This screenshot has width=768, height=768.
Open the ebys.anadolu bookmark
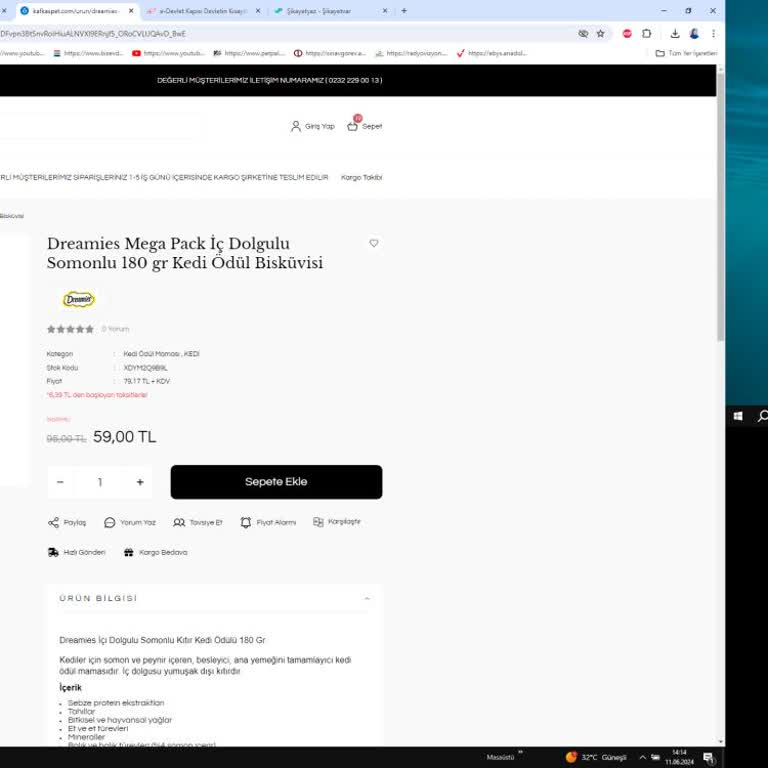(492, 53)
